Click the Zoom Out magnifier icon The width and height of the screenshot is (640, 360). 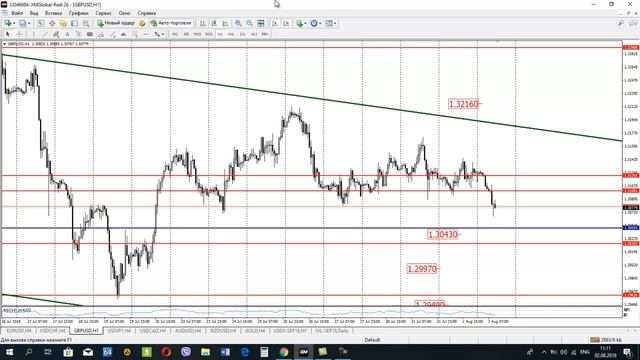coord(249,23)
